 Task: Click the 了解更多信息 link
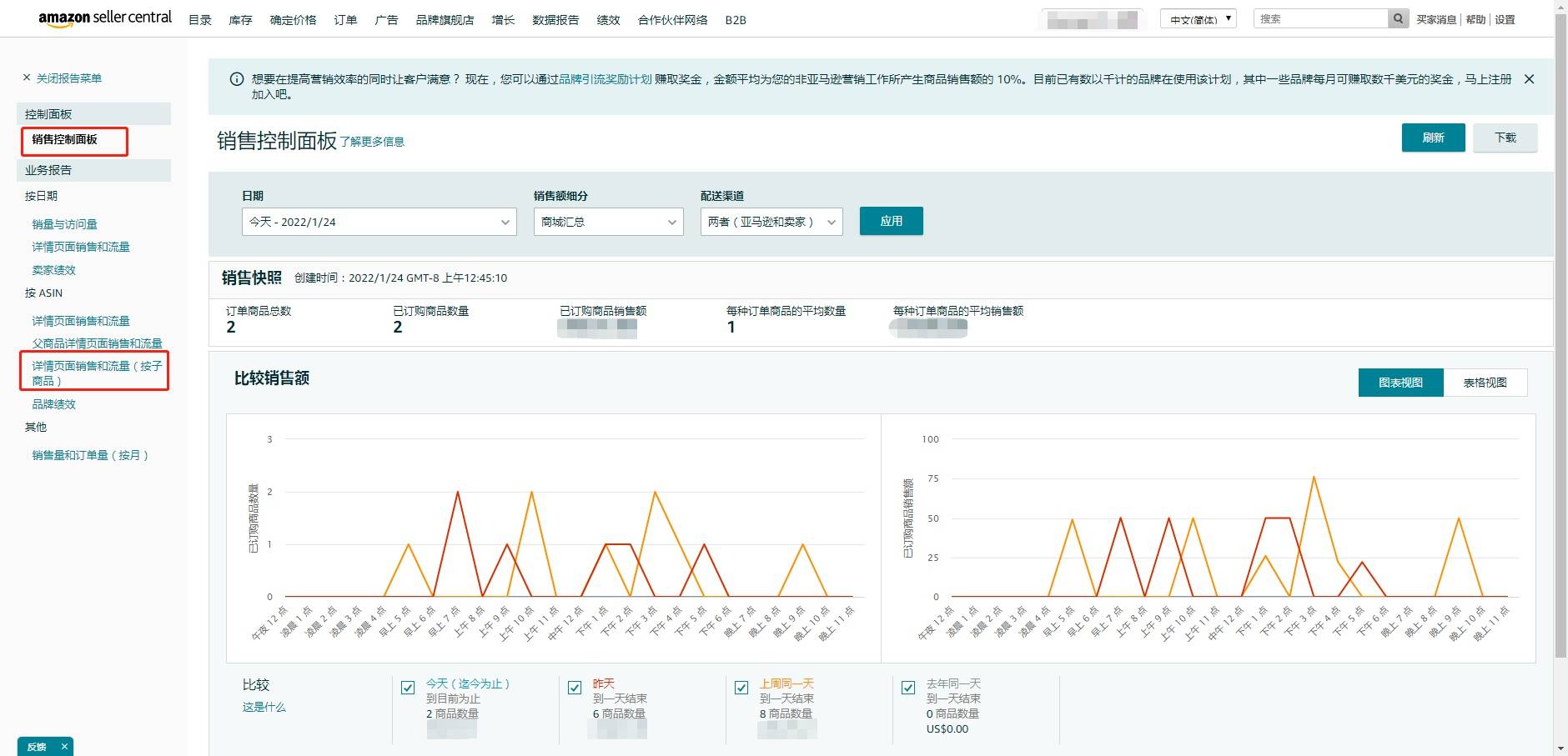pos(372,142)
